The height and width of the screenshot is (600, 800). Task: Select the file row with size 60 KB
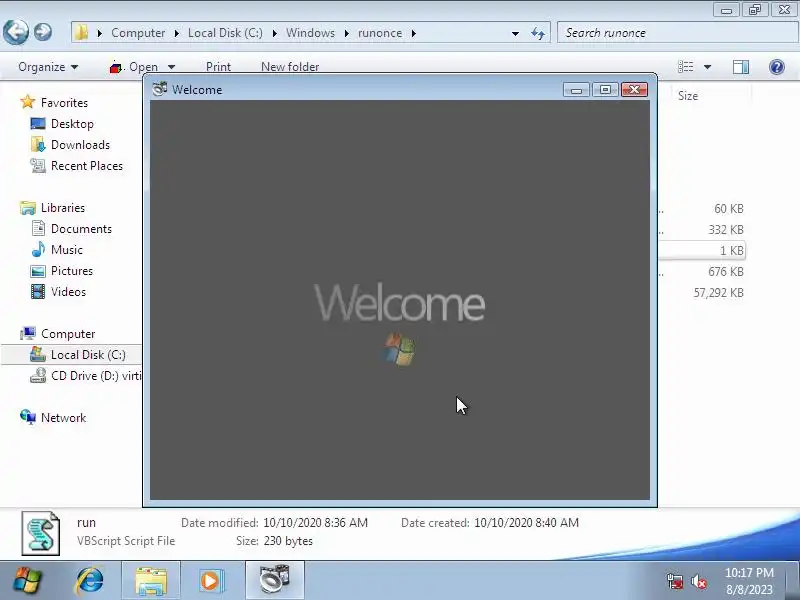702,209
